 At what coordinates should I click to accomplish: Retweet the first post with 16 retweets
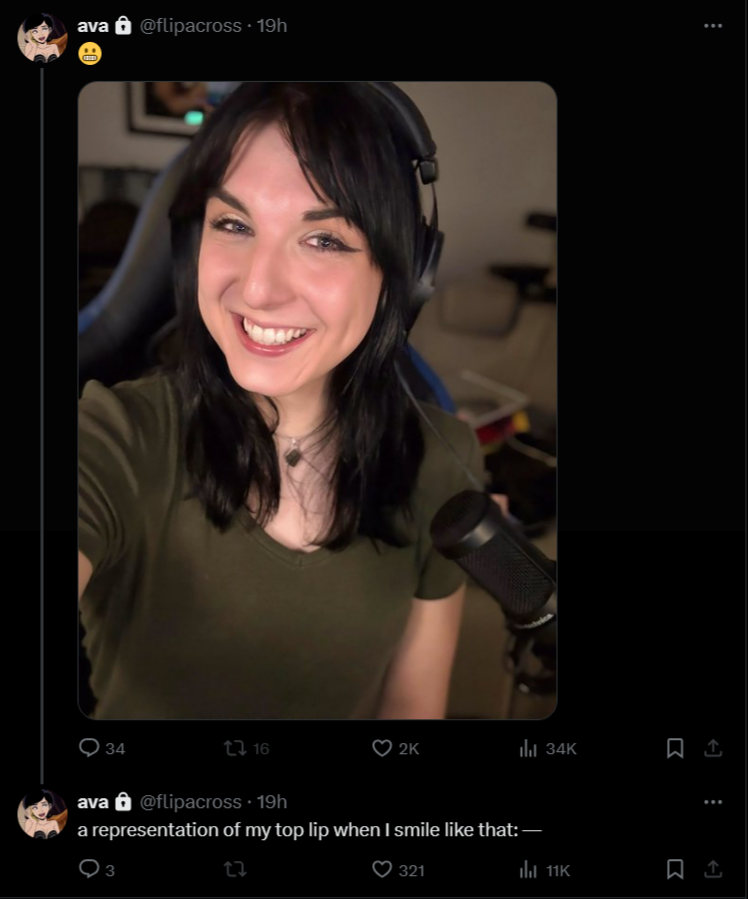click(246, 748)
